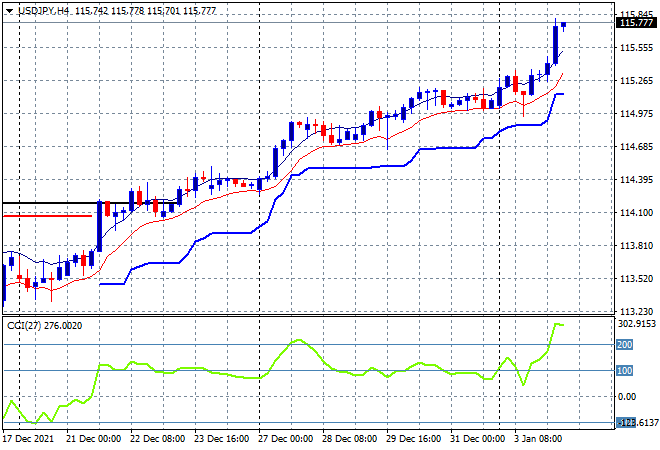Click the 114.100 price scale label
660x450 pixels.
click(636, 213)
